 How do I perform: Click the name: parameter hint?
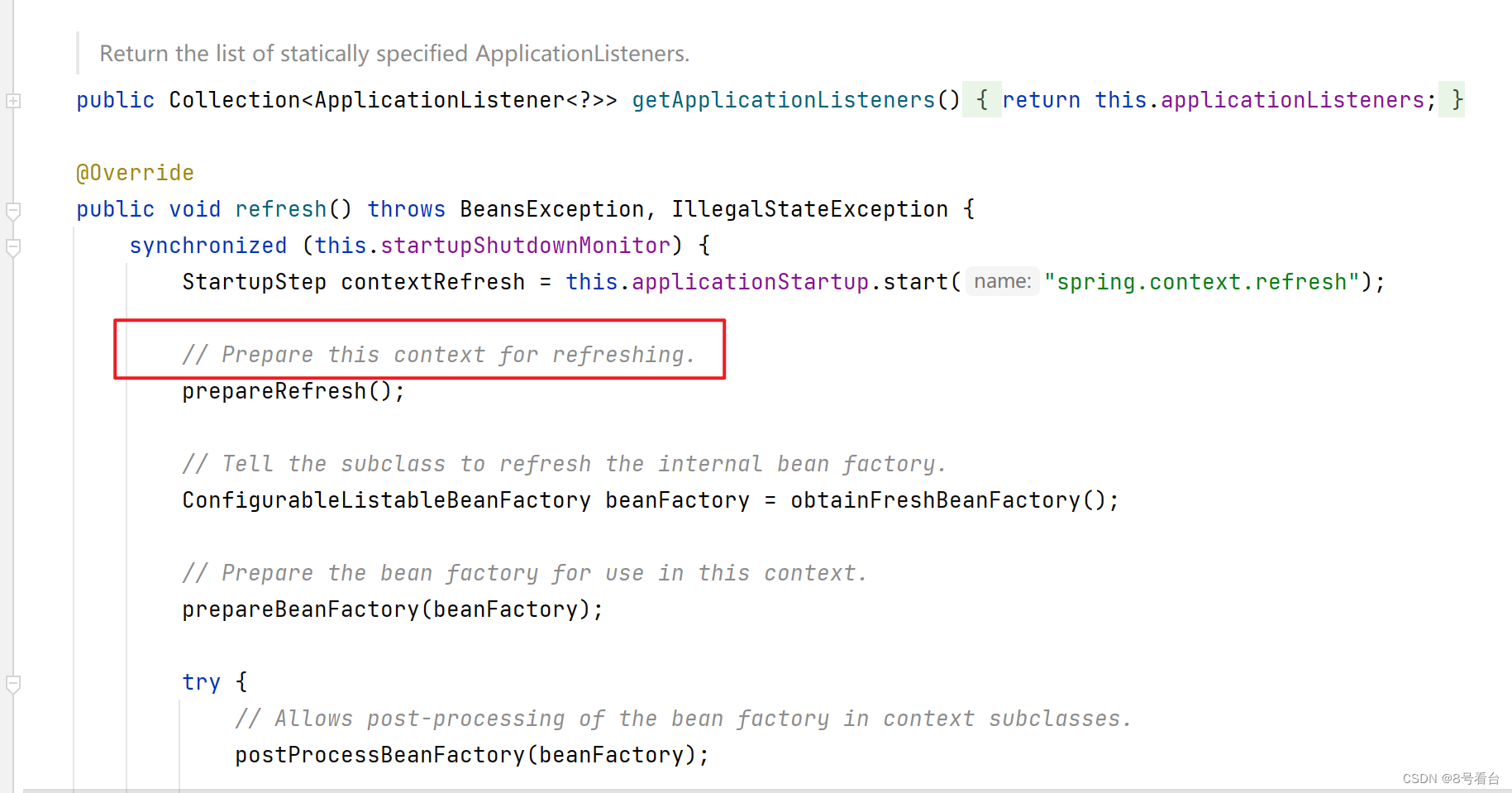[1002, 282]
